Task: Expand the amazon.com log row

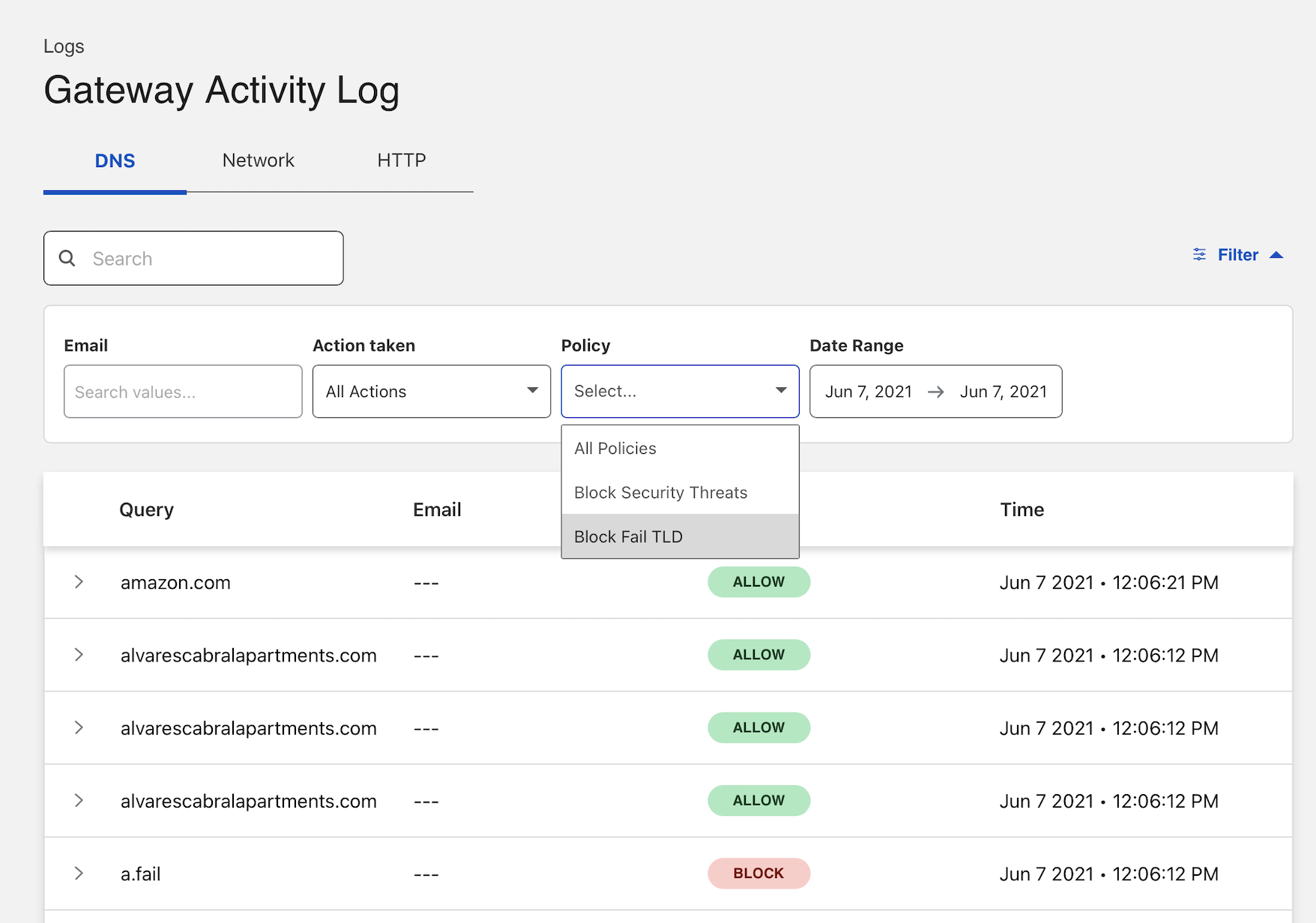Action: tap(79, 582)
